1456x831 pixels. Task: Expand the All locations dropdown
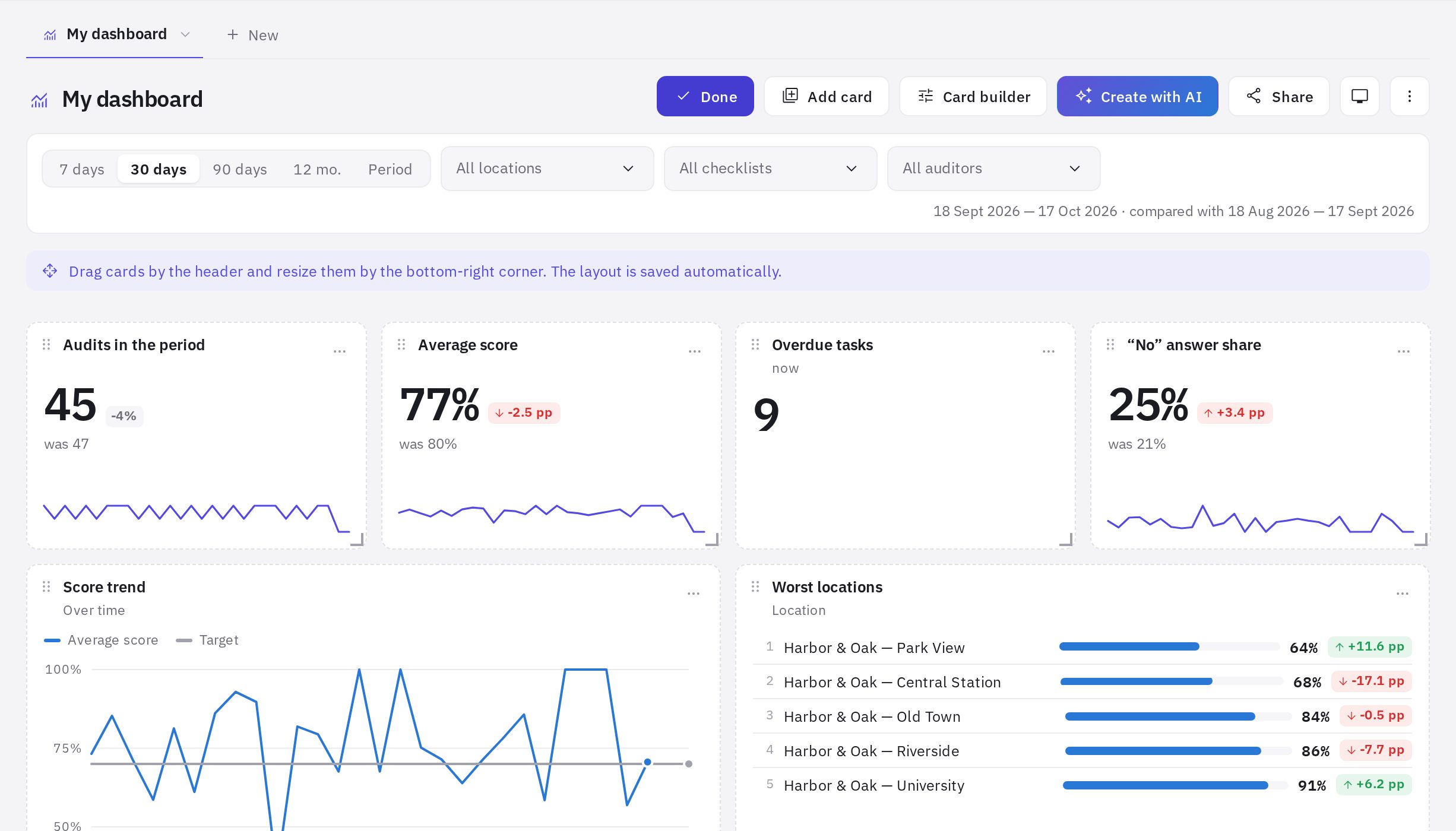547,169
